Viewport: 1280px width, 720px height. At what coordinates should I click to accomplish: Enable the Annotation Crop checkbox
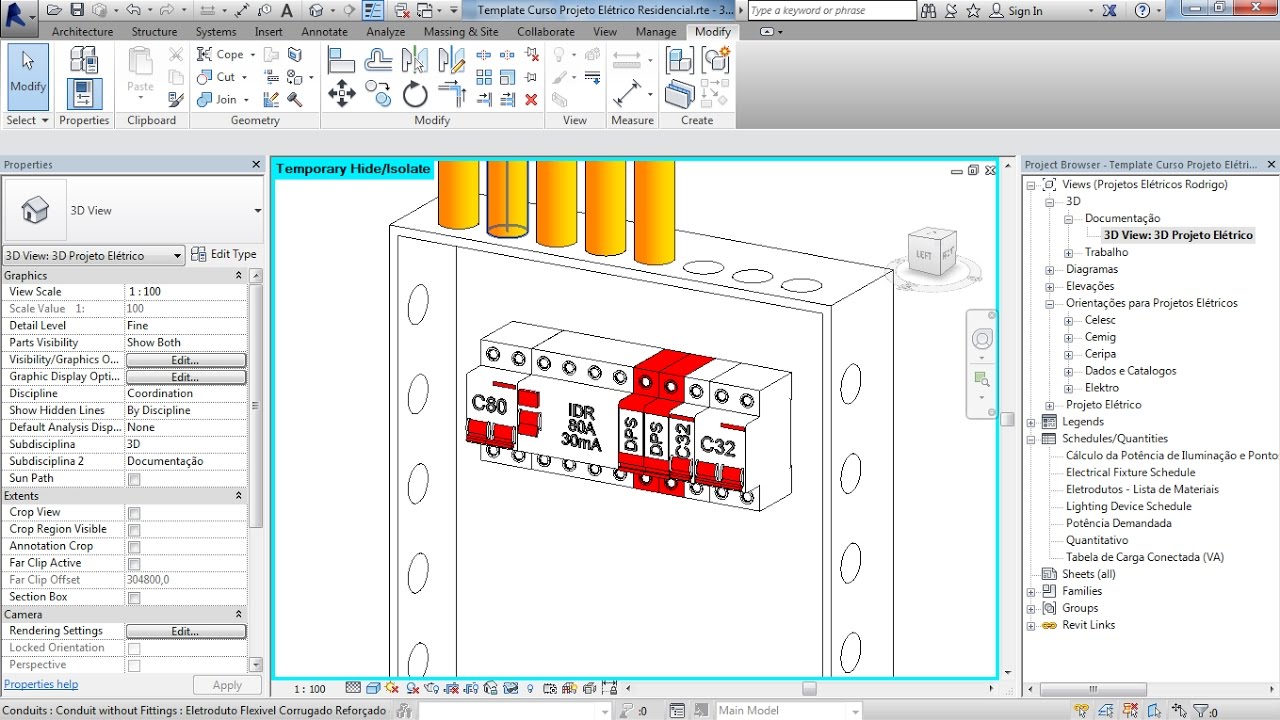click(x=134, y=547)
